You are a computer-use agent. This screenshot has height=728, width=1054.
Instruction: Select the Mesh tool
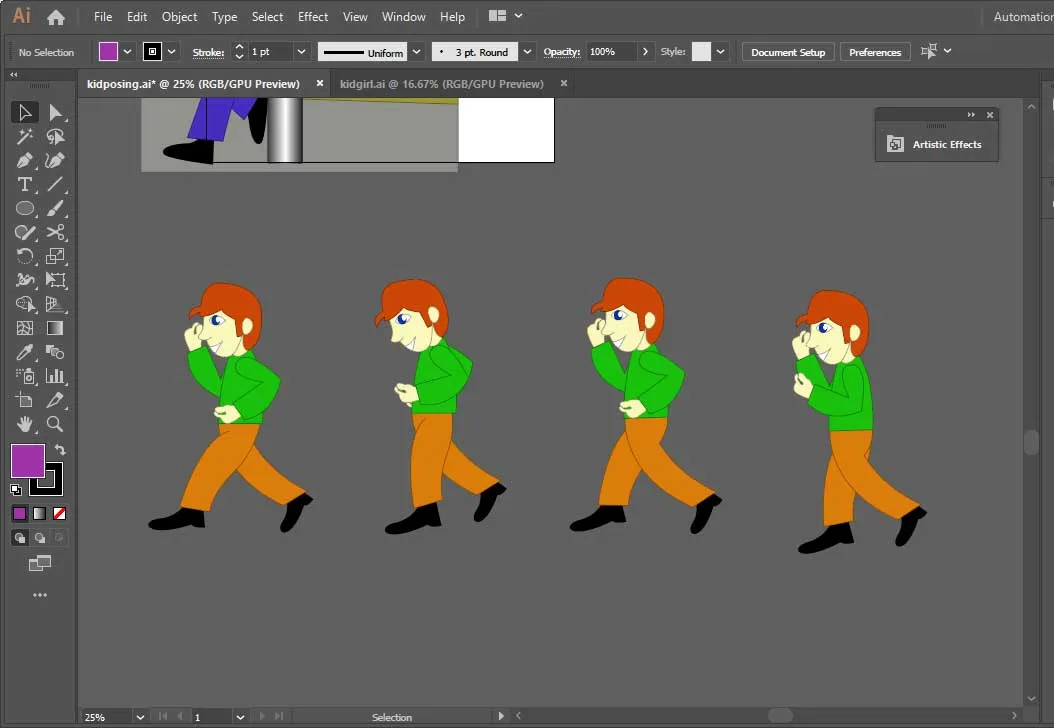point(25,328)
